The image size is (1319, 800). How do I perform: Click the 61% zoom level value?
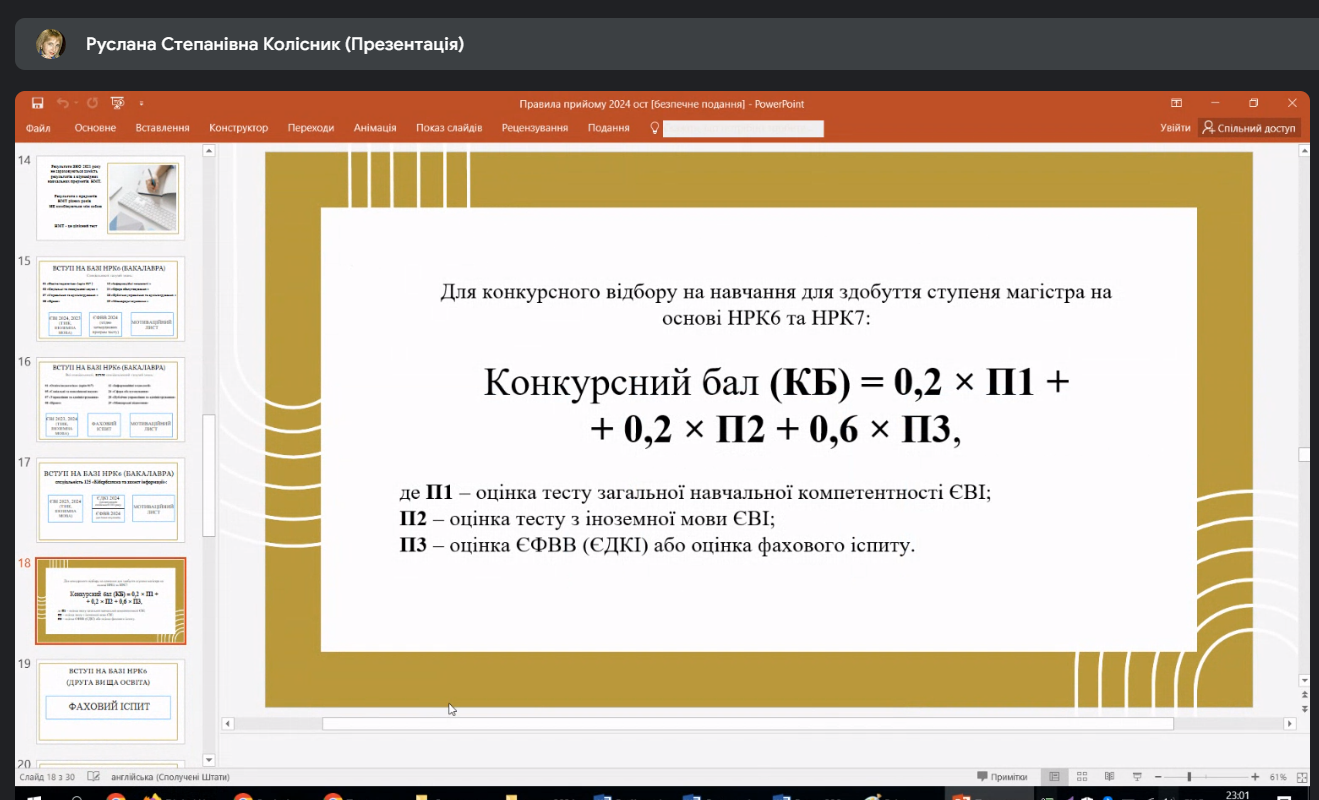(1278, 777)
